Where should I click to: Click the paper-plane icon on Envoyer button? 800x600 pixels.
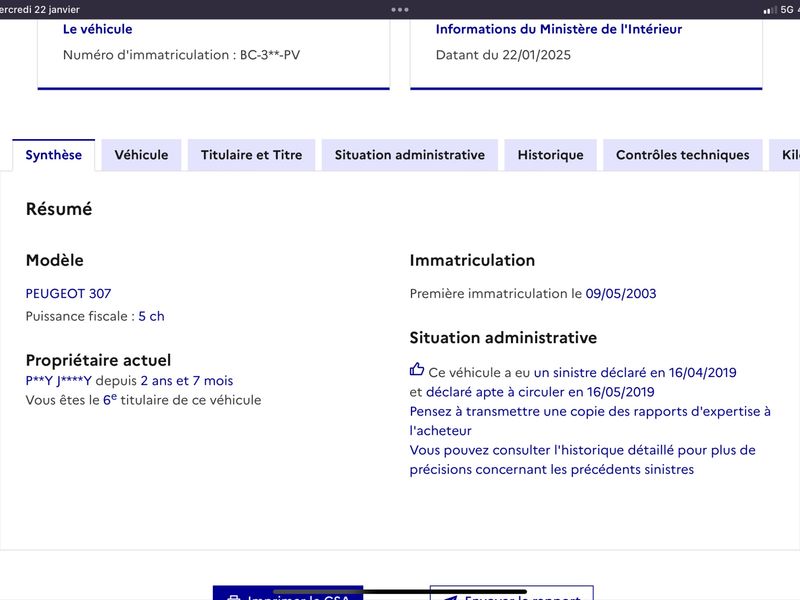(x=450, y=597)
